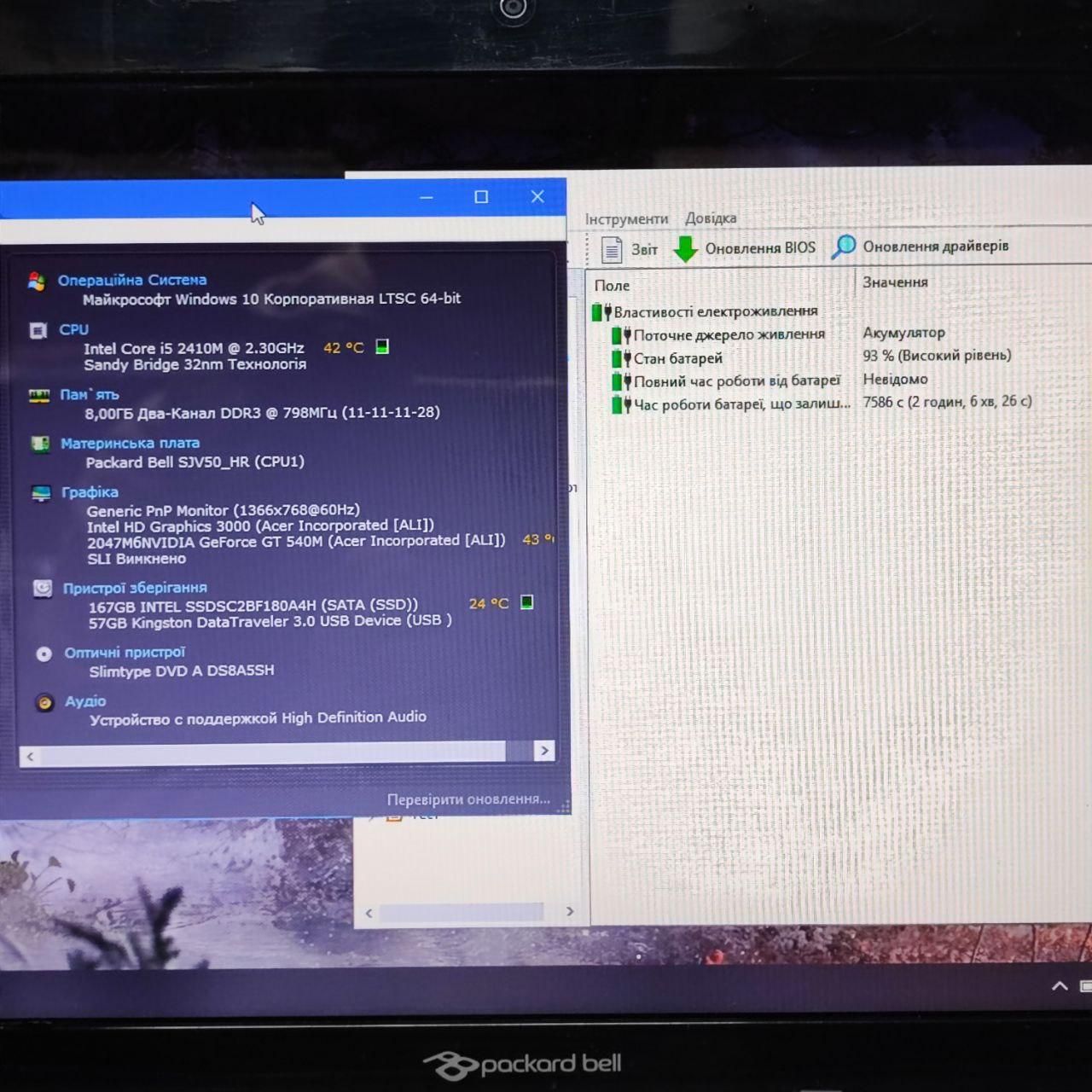This screenshot has height=1092, width=1092.
Task: Click the Материнська плата icon
Action: tap(40, 444)
